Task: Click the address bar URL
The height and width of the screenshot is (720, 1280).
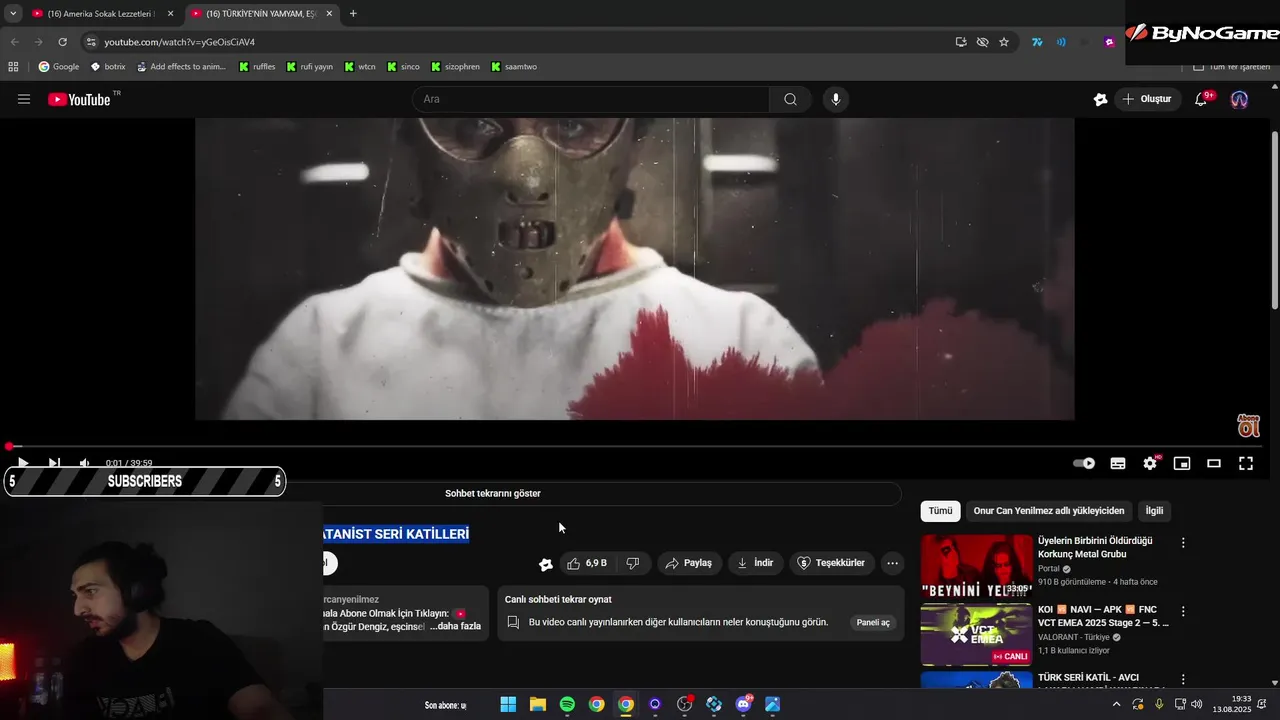Action: click(x=180, y=42)
